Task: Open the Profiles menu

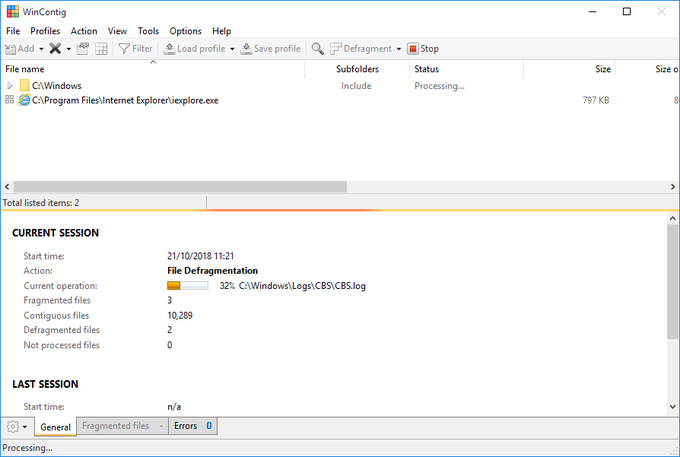Action: 45,31
